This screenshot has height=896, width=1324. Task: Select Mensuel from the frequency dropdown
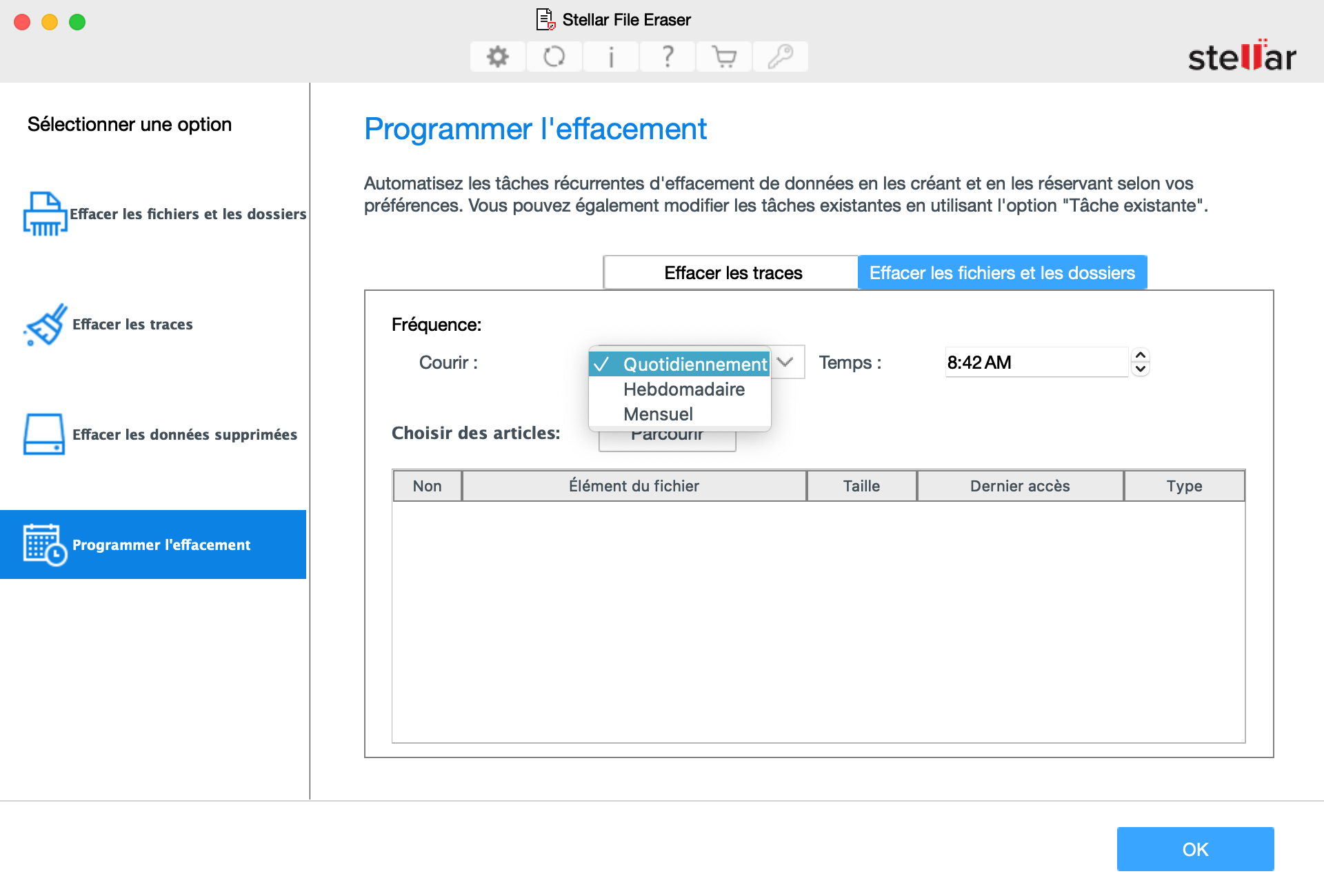[660, 412]
